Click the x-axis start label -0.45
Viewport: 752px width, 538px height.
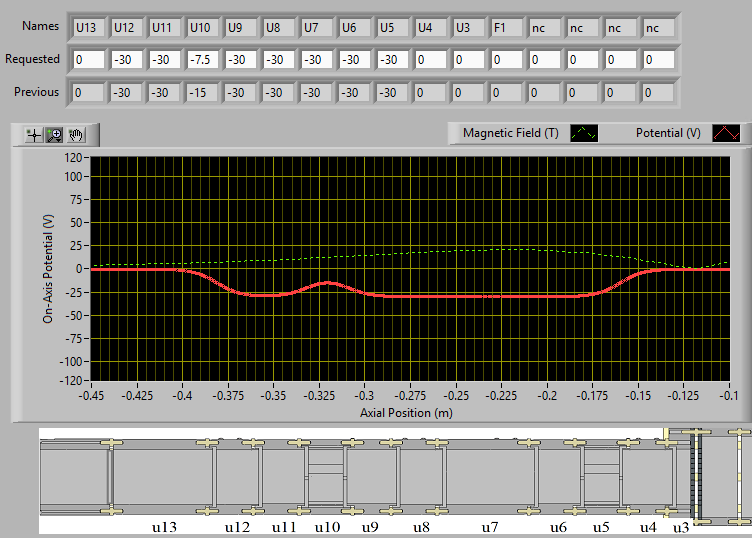91,396
